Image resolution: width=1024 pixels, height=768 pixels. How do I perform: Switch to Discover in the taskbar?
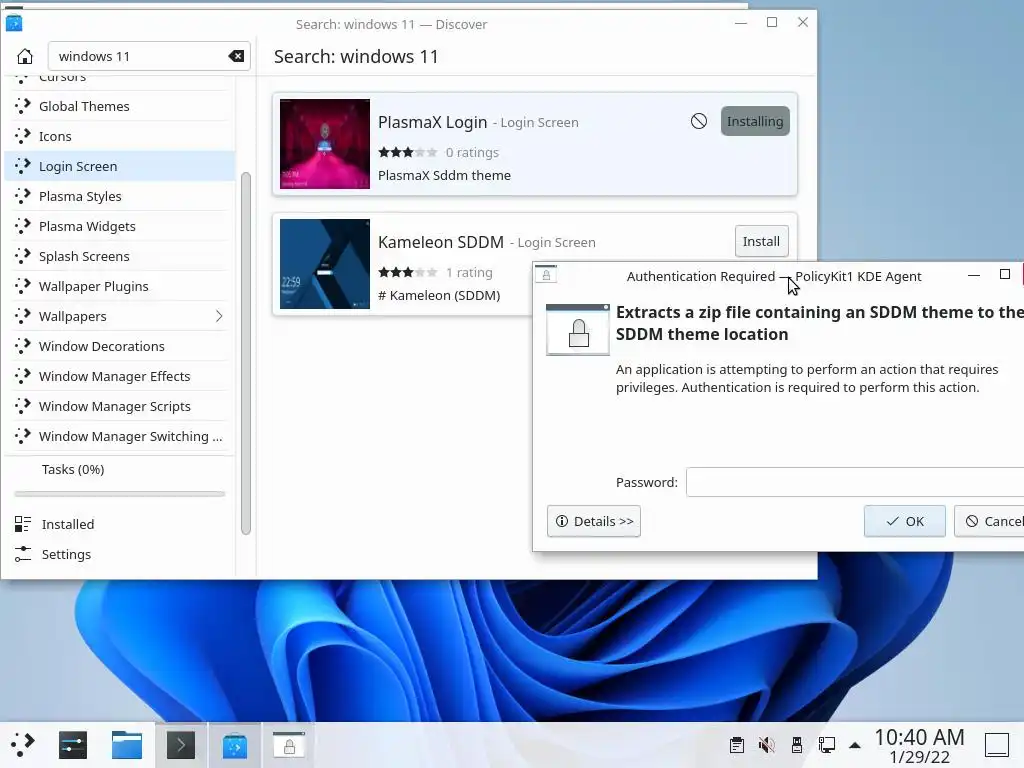(x=234, y=744)
